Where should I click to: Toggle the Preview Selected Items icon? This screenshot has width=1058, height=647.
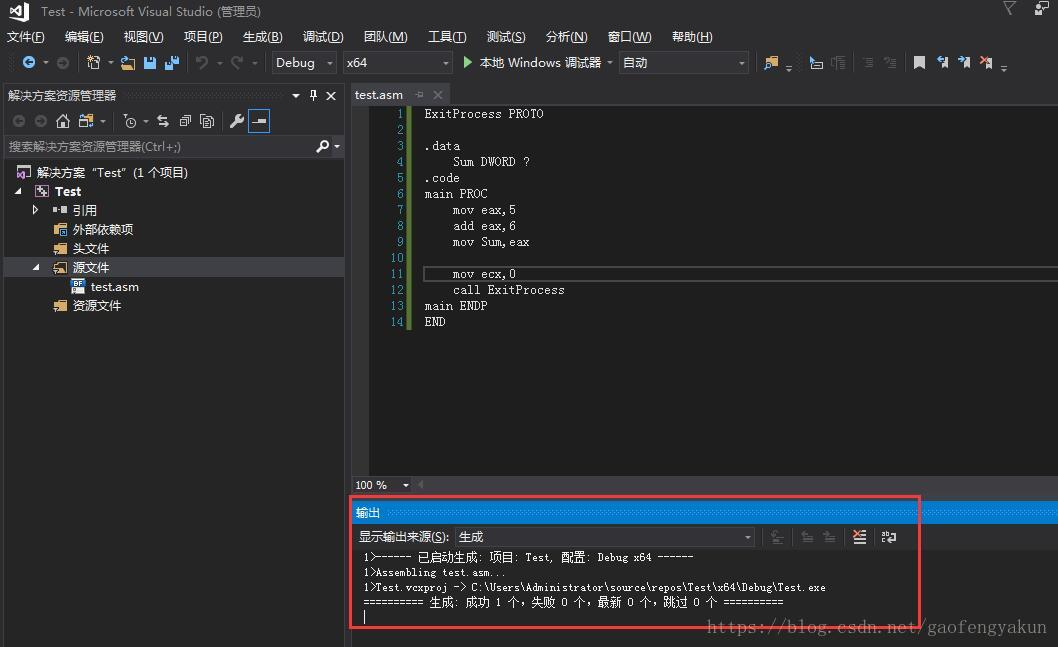coord(258,121)
